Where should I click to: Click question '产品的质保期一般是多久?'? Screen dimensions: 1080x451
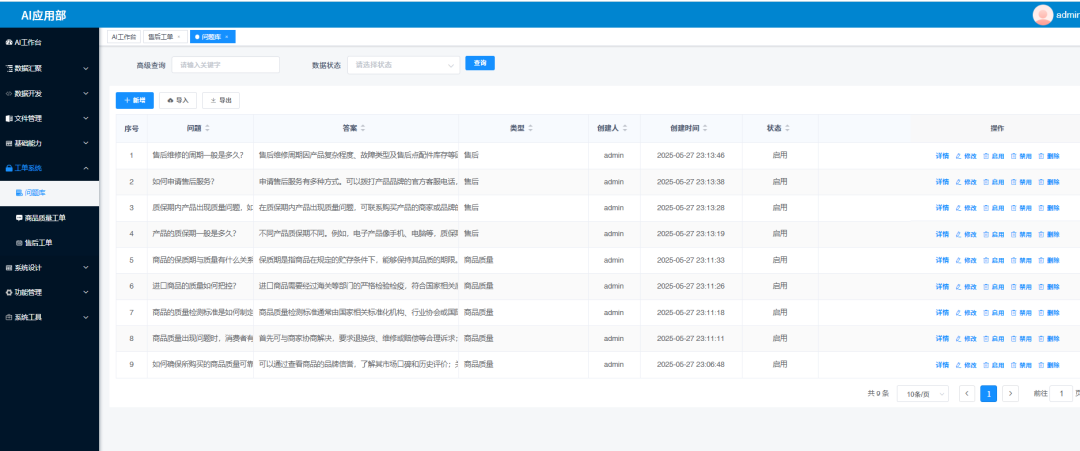point(194,234)
